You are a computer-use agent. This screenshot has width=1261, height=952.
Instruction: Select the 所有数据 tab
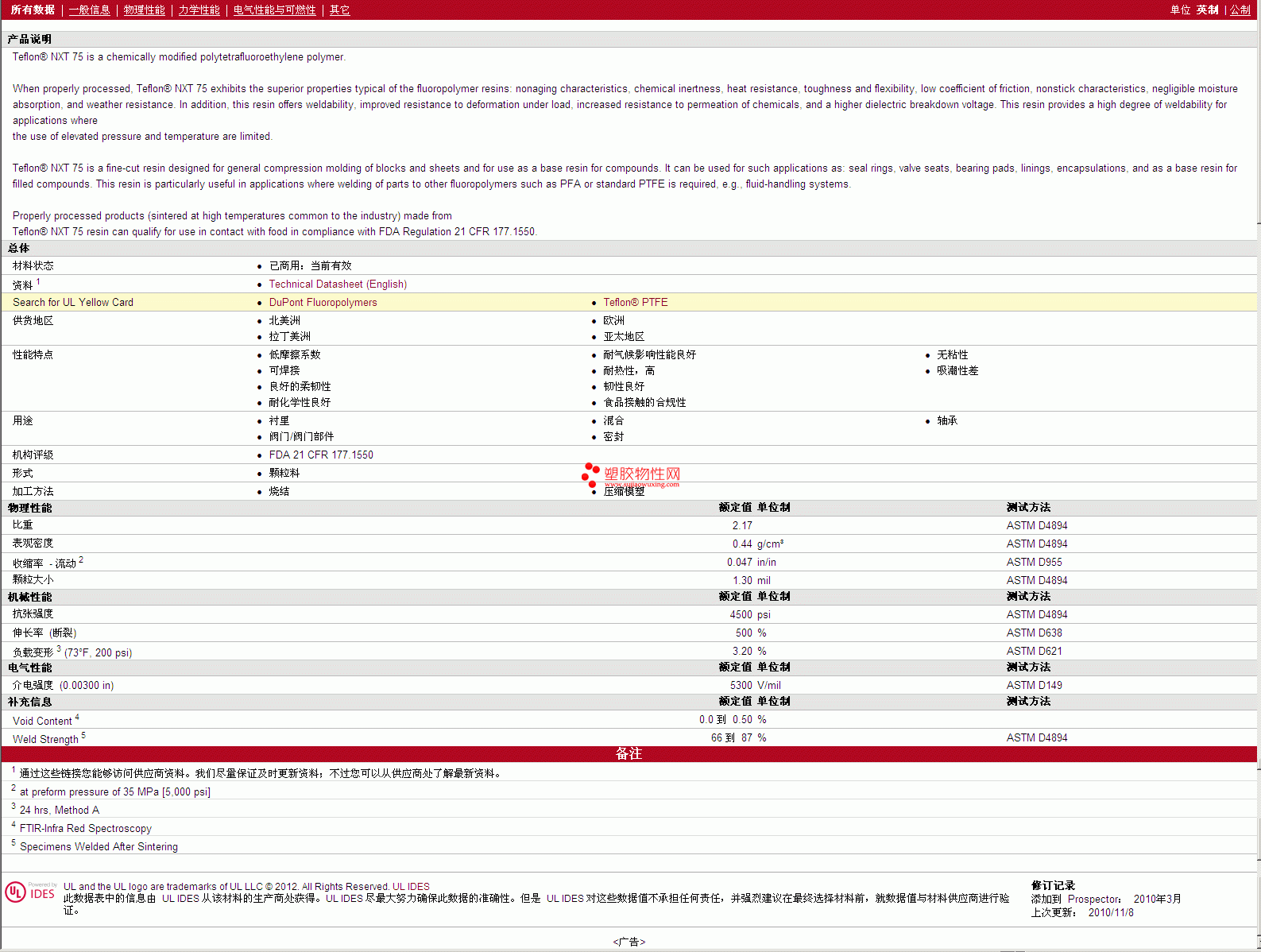click(x=33, y=10)
